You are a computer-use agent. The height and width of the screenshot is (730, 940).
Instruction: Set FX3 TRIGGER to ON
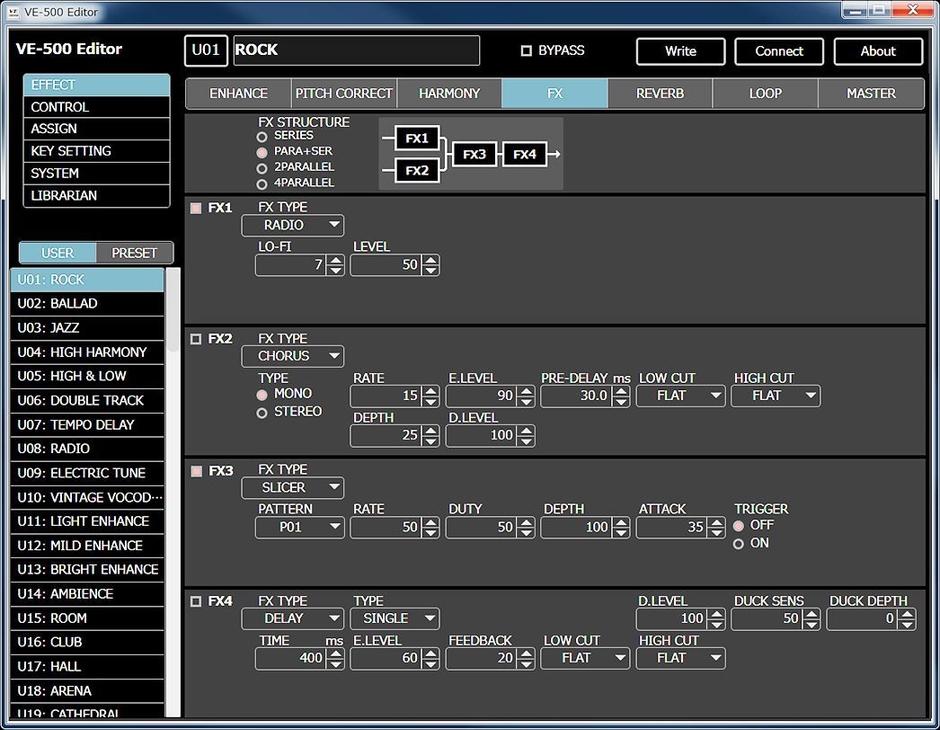click(x=738, y=543)
